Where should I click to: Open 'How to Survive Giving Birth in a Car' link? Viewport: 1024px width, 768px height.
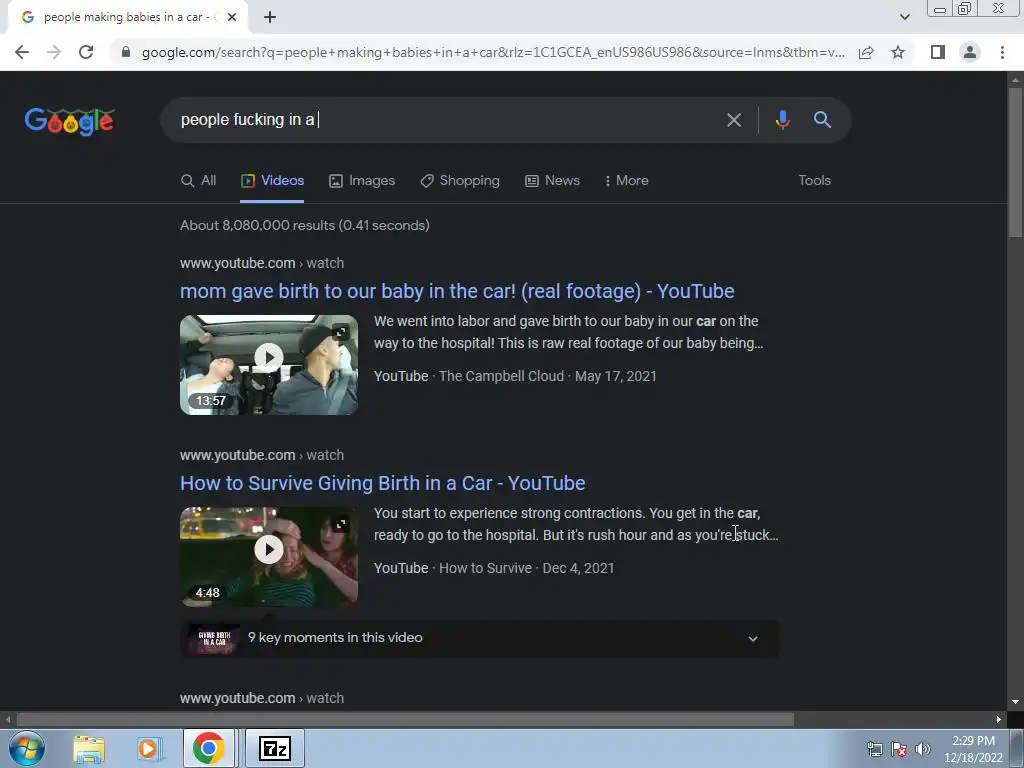click(x=383, y=483)
